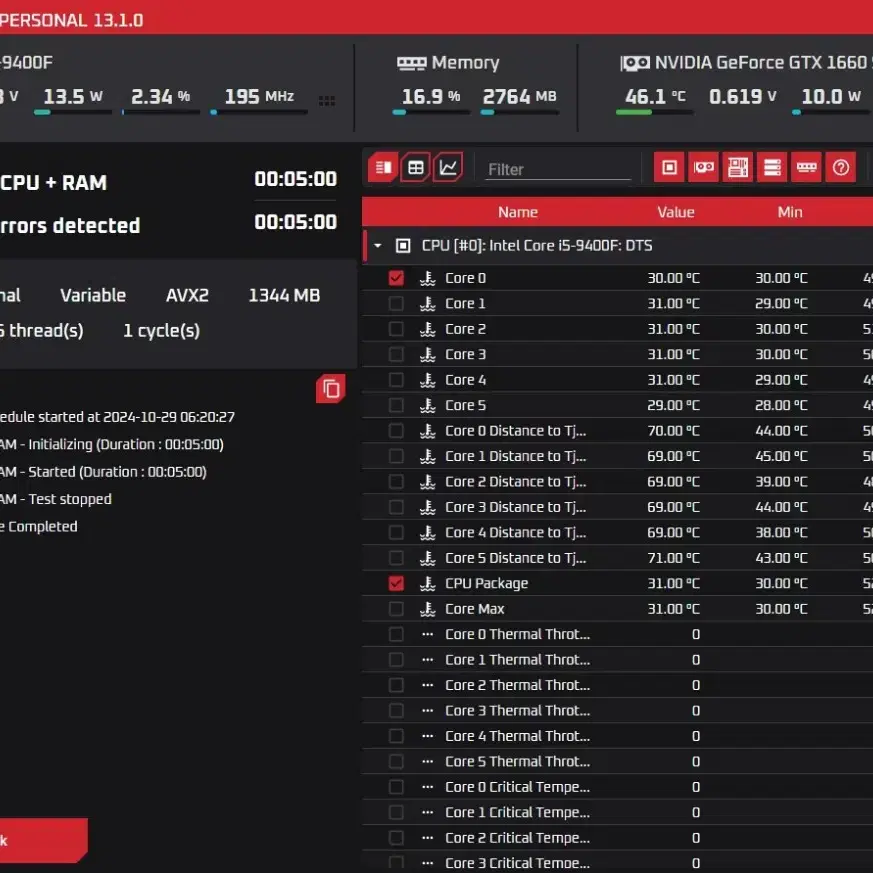
Task: Switch to the table grid view icon
Action: (x=415, y=168)
